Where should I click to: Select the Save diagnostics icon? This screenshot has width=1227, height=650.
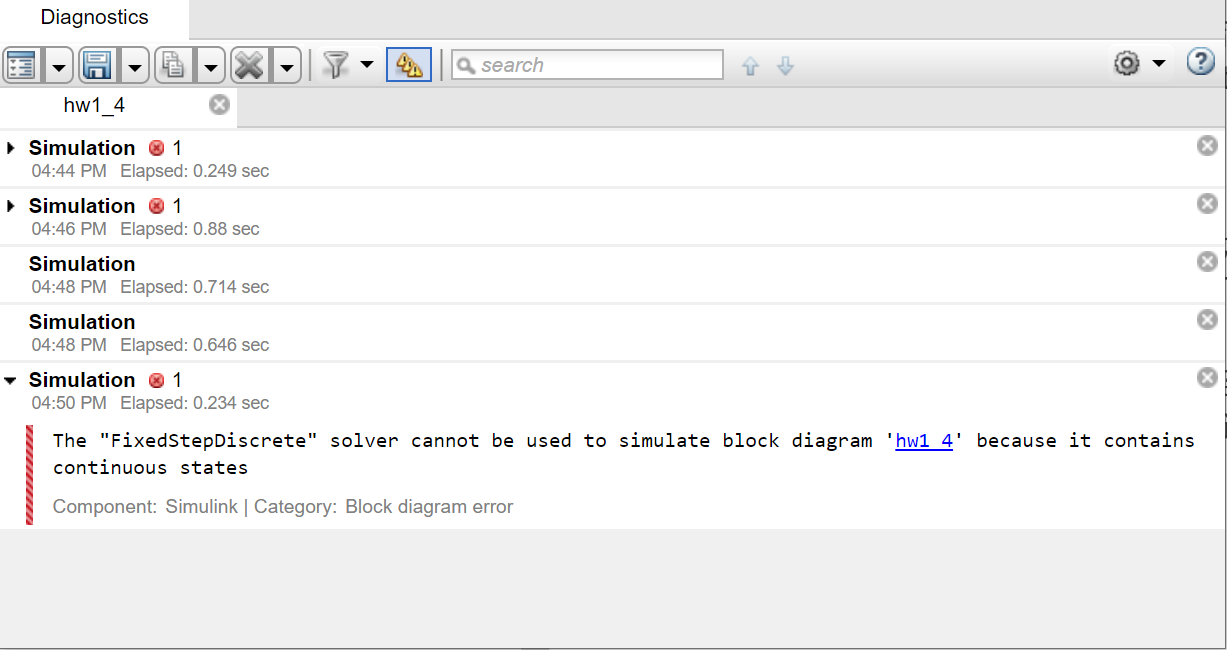coord(96,63)
